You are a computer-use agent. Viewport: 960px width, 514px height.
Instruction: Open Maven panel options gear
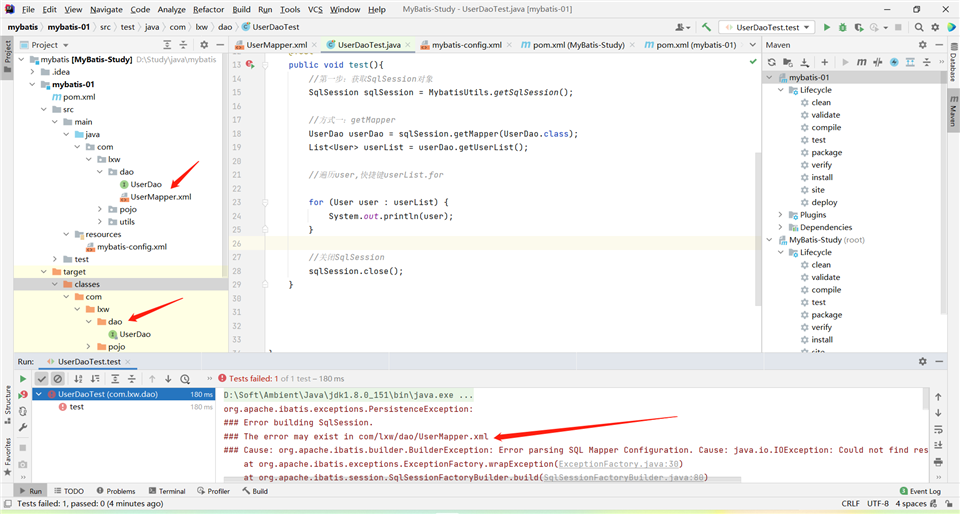923,45
